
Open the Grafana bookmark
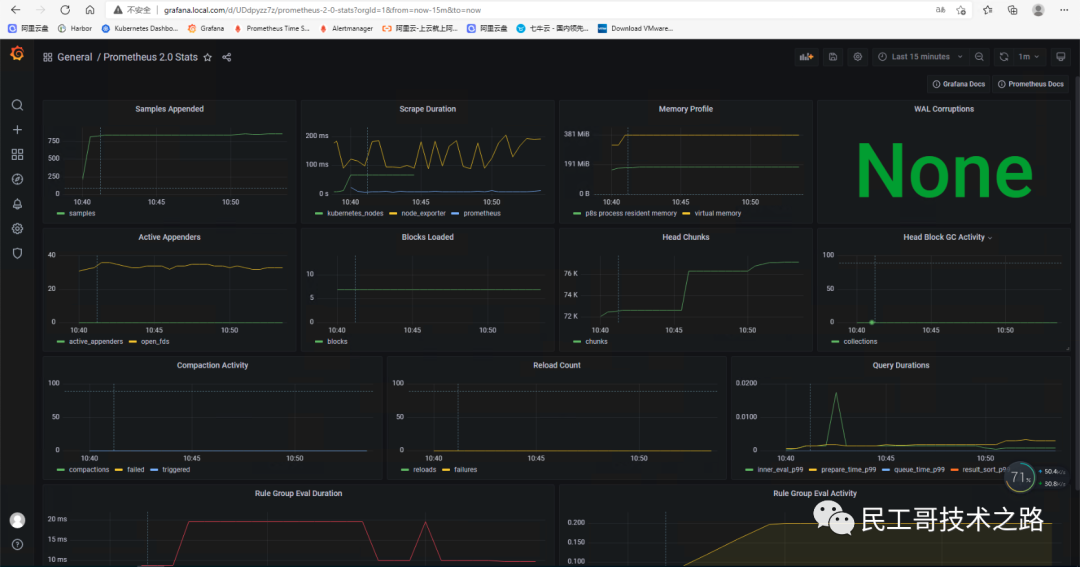pyautogui.click(x=206, y=28)
